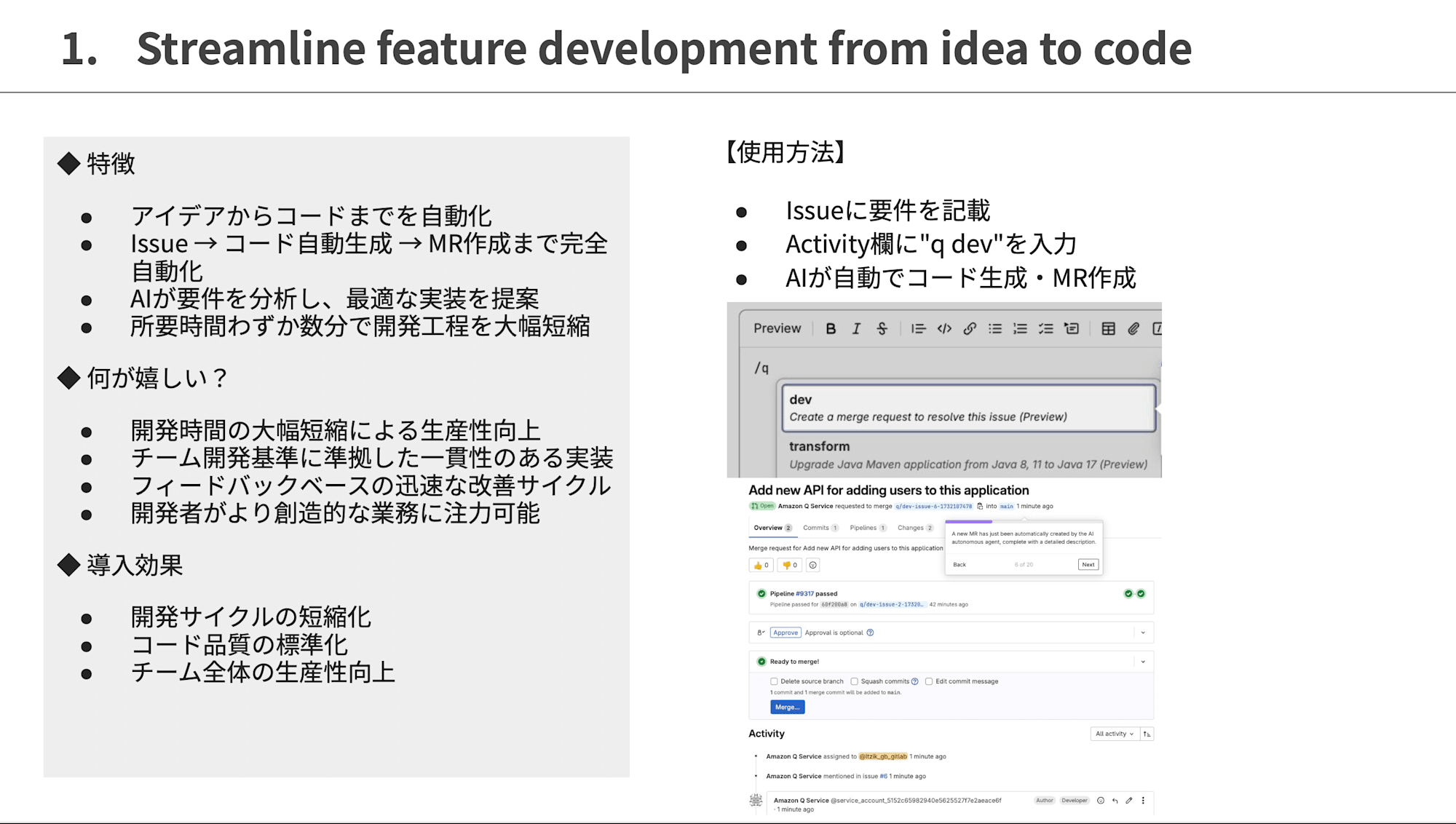Image resolution: width=1456 pixels, height=824 pixels.
Task: Enable Squash commits checkbox
Action: pyautogui.click(x=855, y=682)
